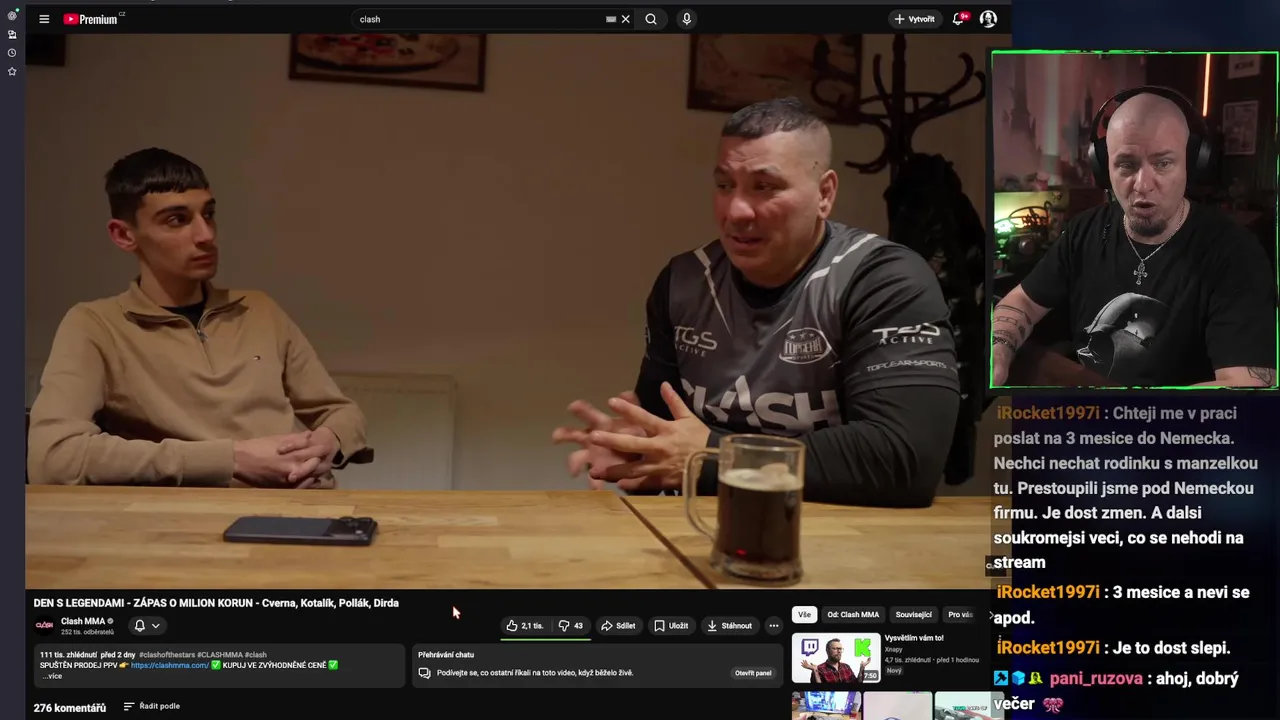Click the 252 tis. odběratelů subscriber count
The image size is (1280, 720).
[x=87, y=632]
